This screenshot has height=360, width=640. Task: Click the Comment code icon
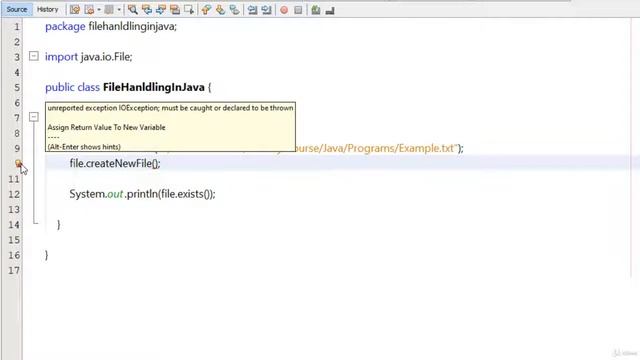(316, 10)
